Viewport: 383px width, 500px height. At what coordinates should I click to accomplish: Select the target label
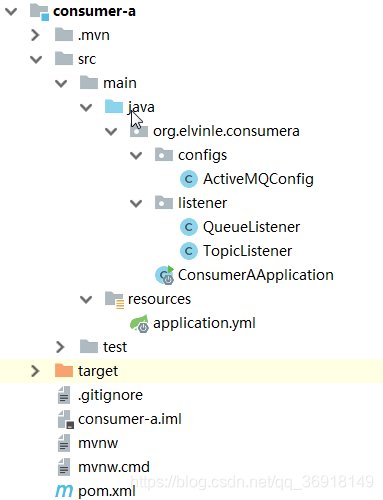tap(98, 371)
